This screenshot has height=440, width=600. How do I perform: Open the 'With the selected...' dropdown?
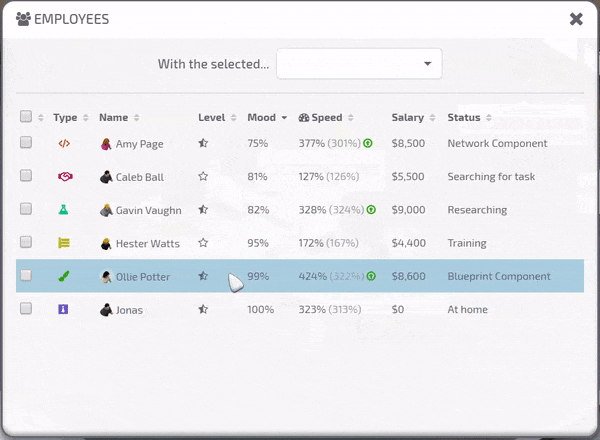point(359,64)
